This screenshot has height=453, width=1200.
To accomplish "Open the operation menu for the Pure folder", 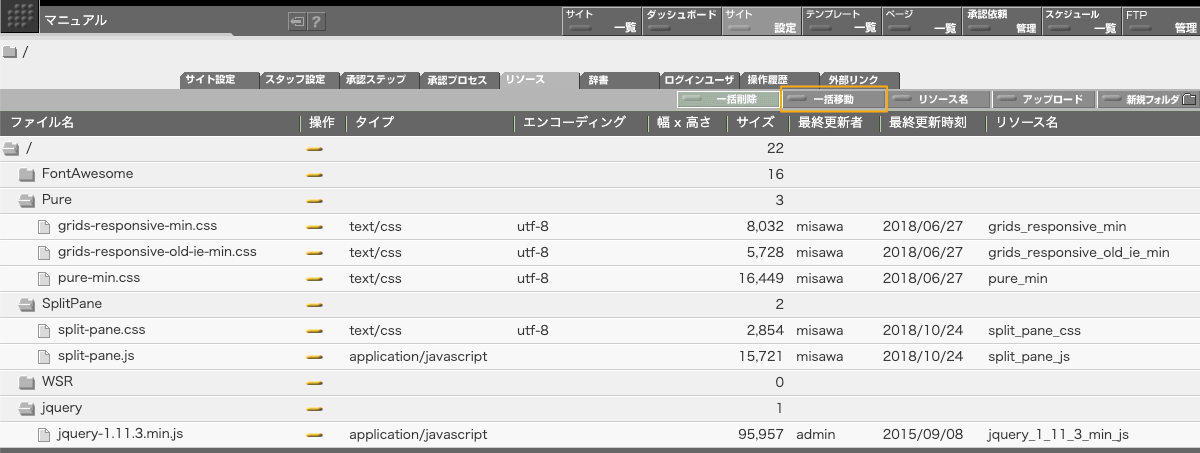I will [315, 200].
